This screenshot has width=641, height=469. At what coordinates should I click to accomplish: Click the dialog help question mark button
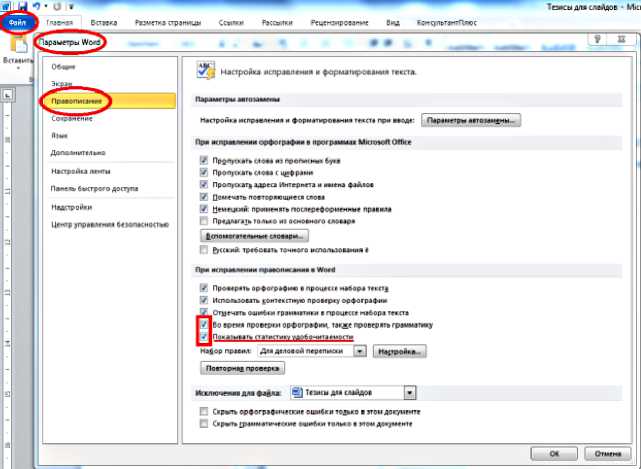coord(597,40)
